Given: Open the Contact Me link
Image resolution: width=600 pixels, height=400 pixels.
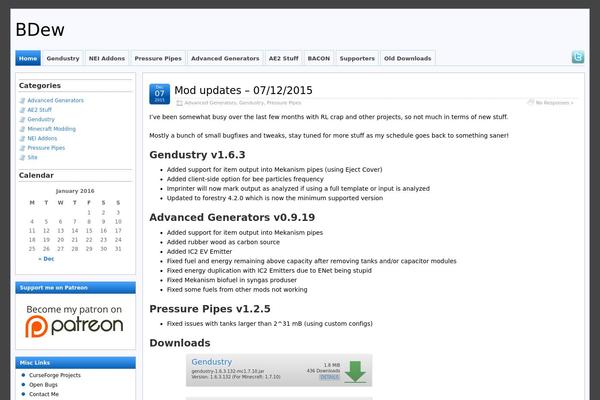Looking at the screenshot, I should click(44, 394).
